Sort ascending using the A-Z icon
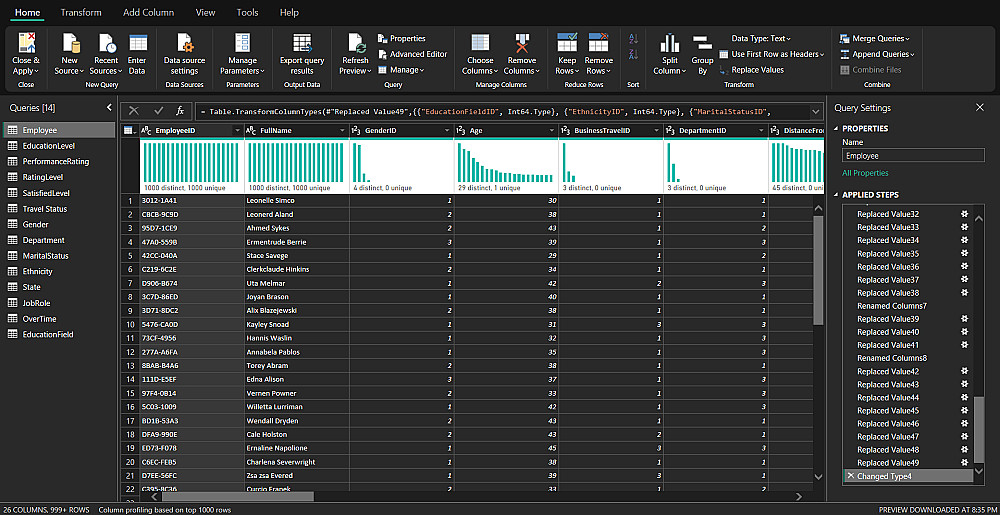This screenshot has height=515, width=1000. tap(633, 39)
